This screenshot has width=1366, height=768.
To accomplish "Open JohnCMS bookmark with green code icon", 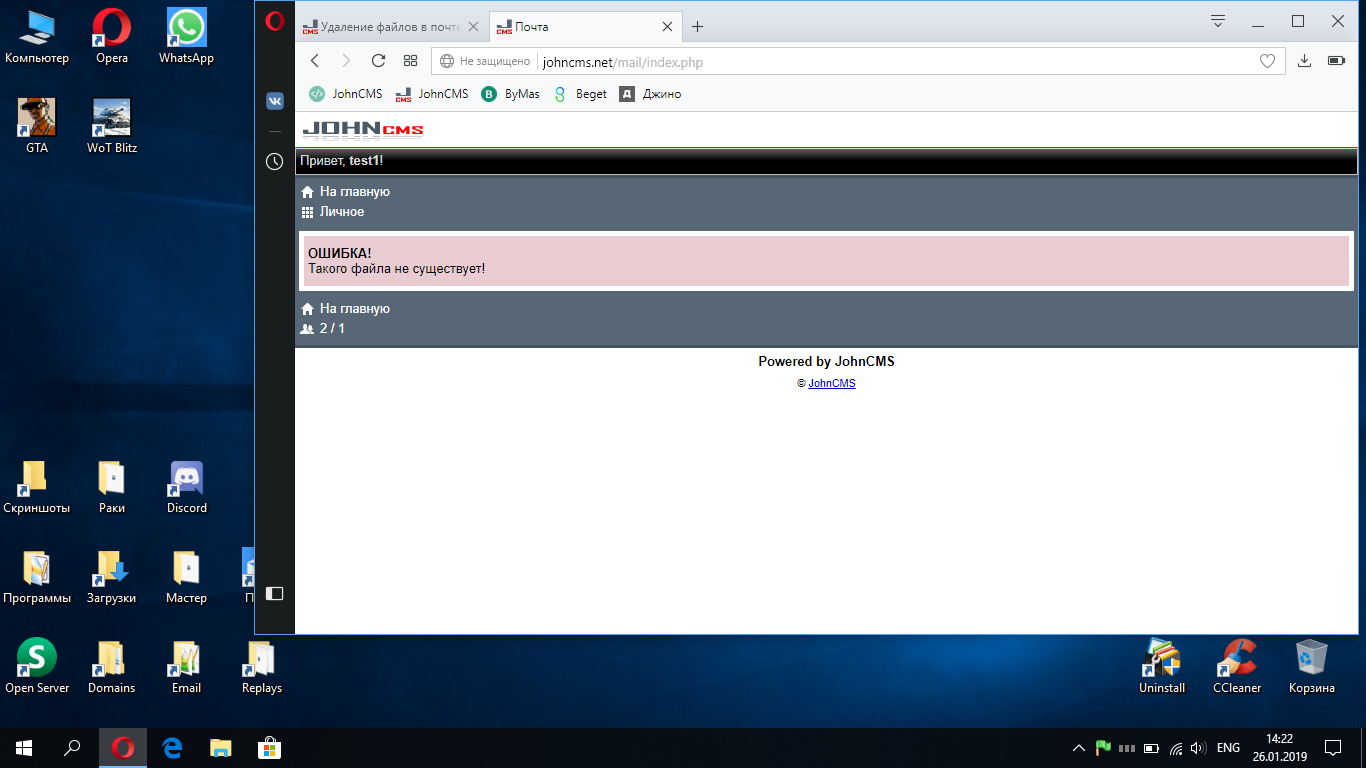I will pyautogui.click(x=345, y=94).
